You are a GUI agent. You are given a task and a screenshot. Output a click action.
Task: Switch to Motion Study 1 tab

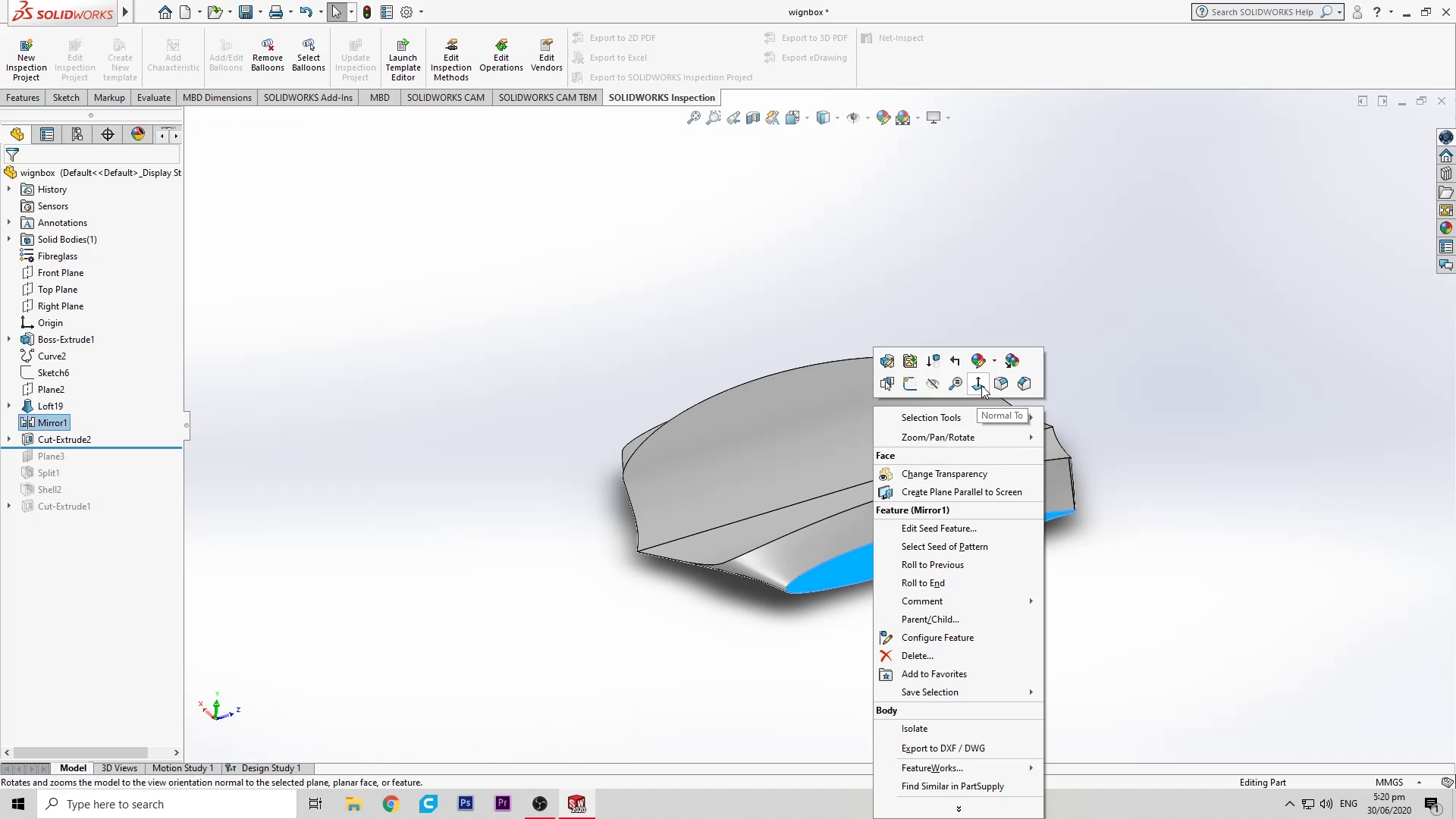point(183,768)
